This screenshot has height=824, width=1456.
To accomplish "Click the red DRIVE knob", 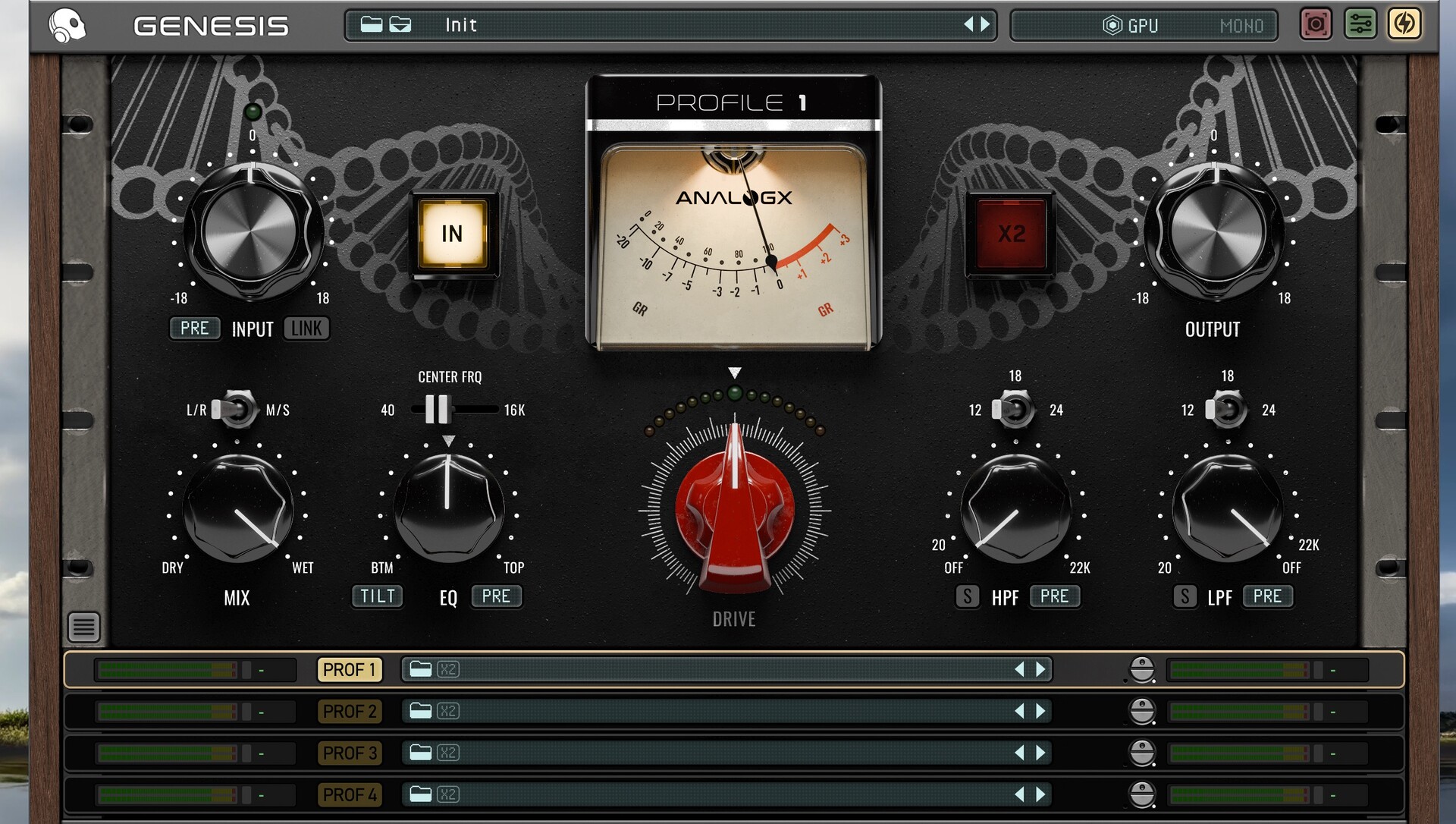I will pos(734,508).
